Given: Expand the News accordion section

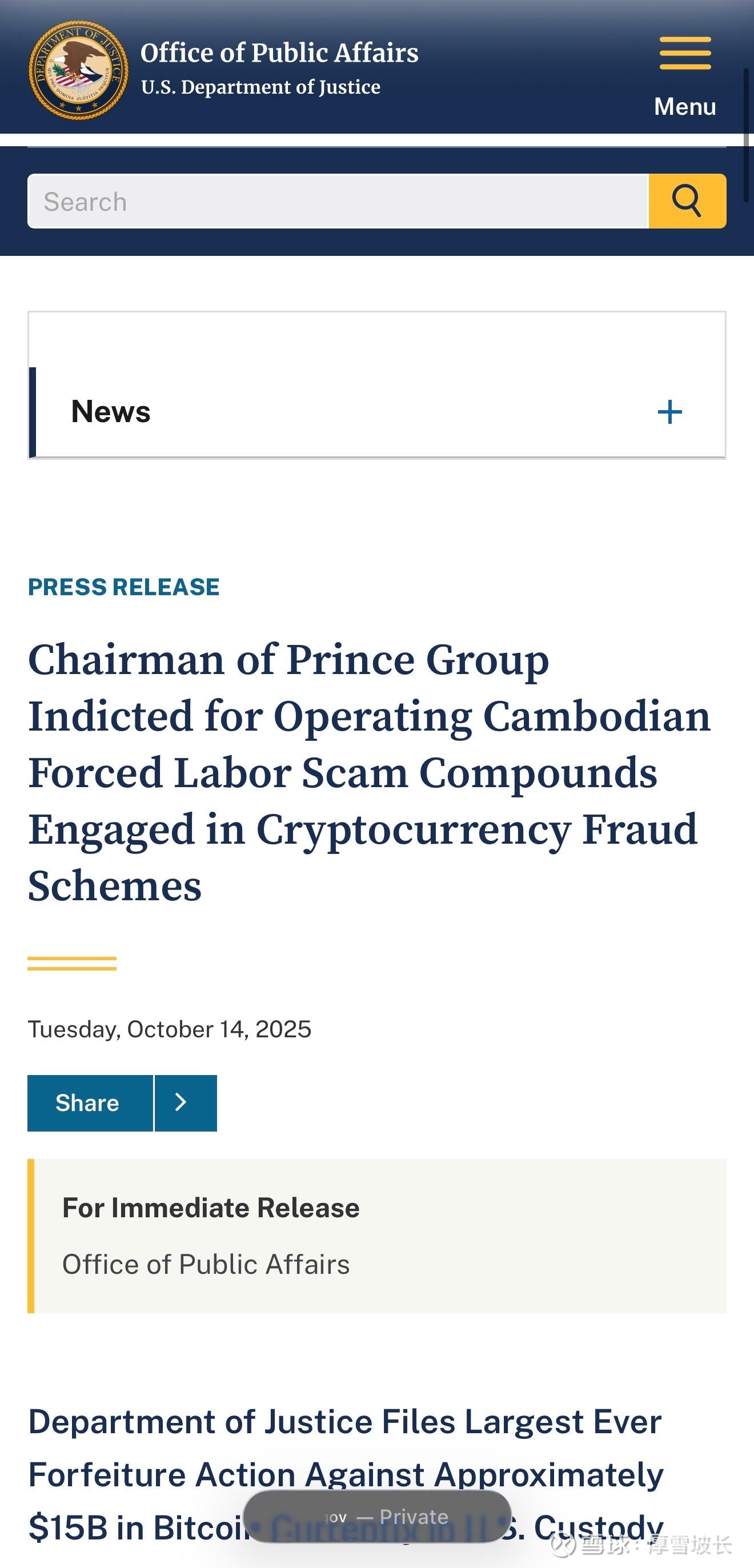Looking at the screenshot, I should [x=669, y=411].
